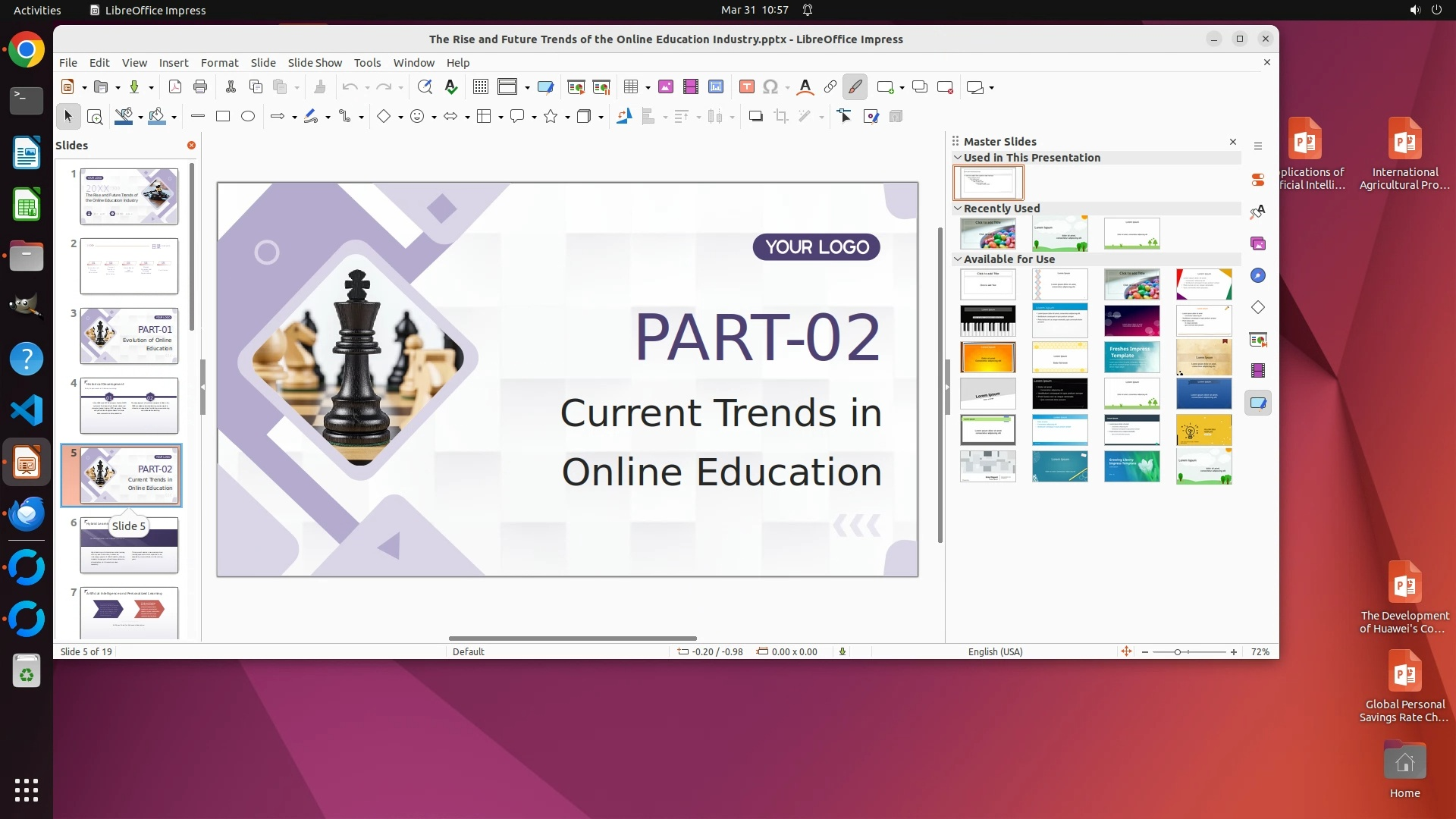Image resolution: width=1456 pixels, height=819 pixels.
Task: Select the Ellipse drawing tool
Action: tap(248, 116)
